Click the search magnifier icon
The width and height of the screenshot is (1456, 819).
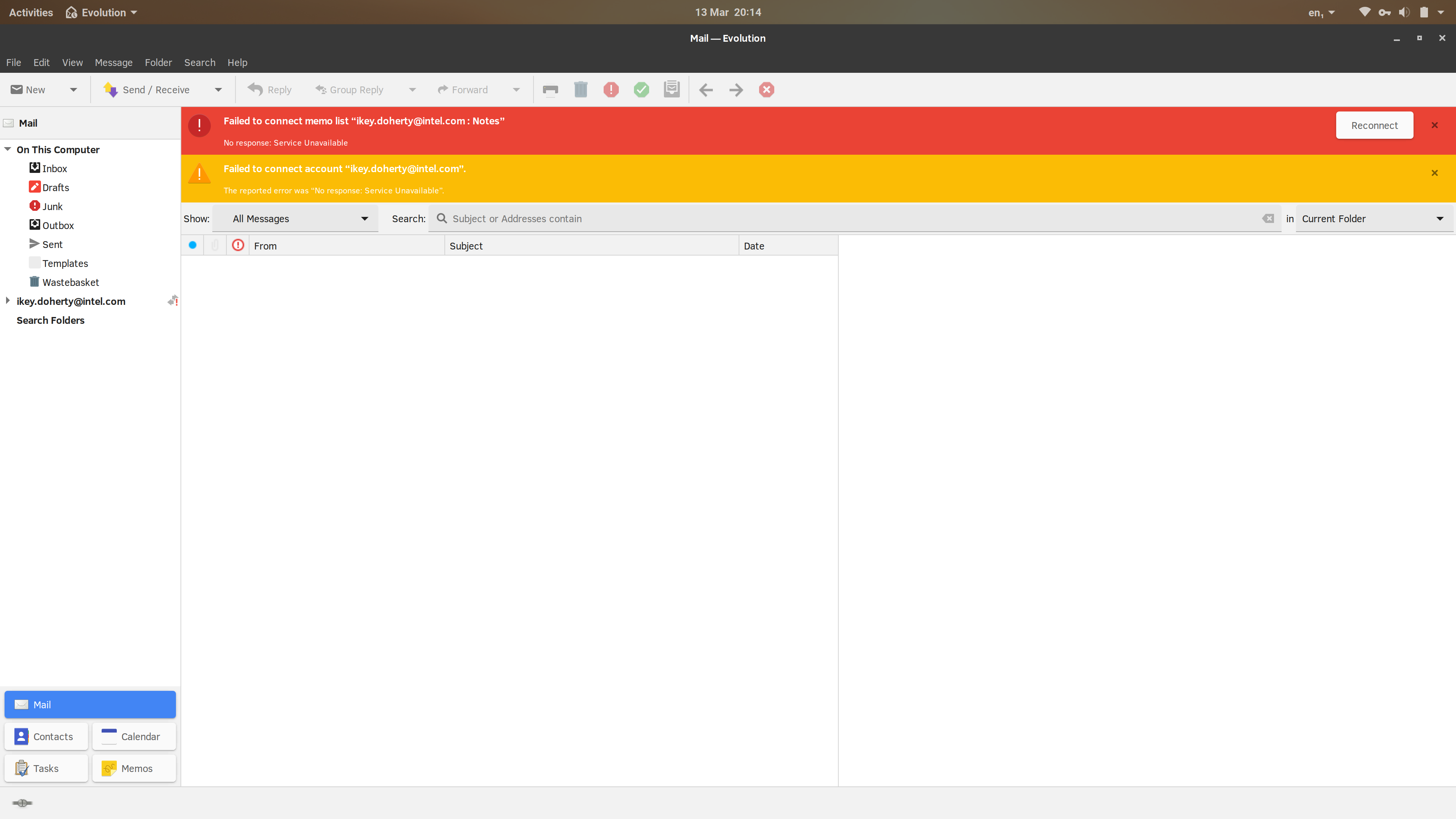coord(442,219)
